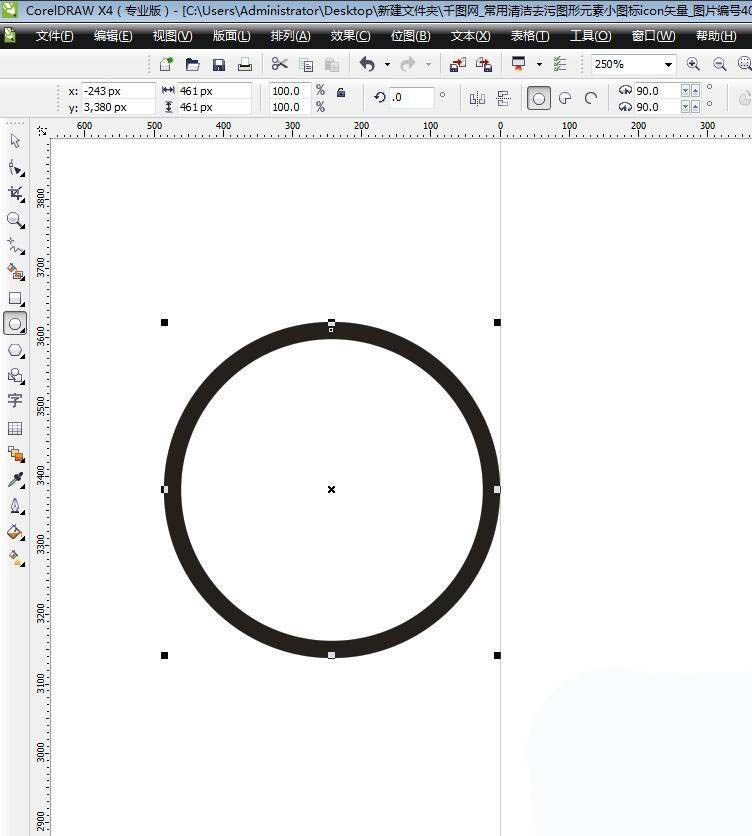Select the Crop tool
Viewport: 752px width, 836px height.
15,193
